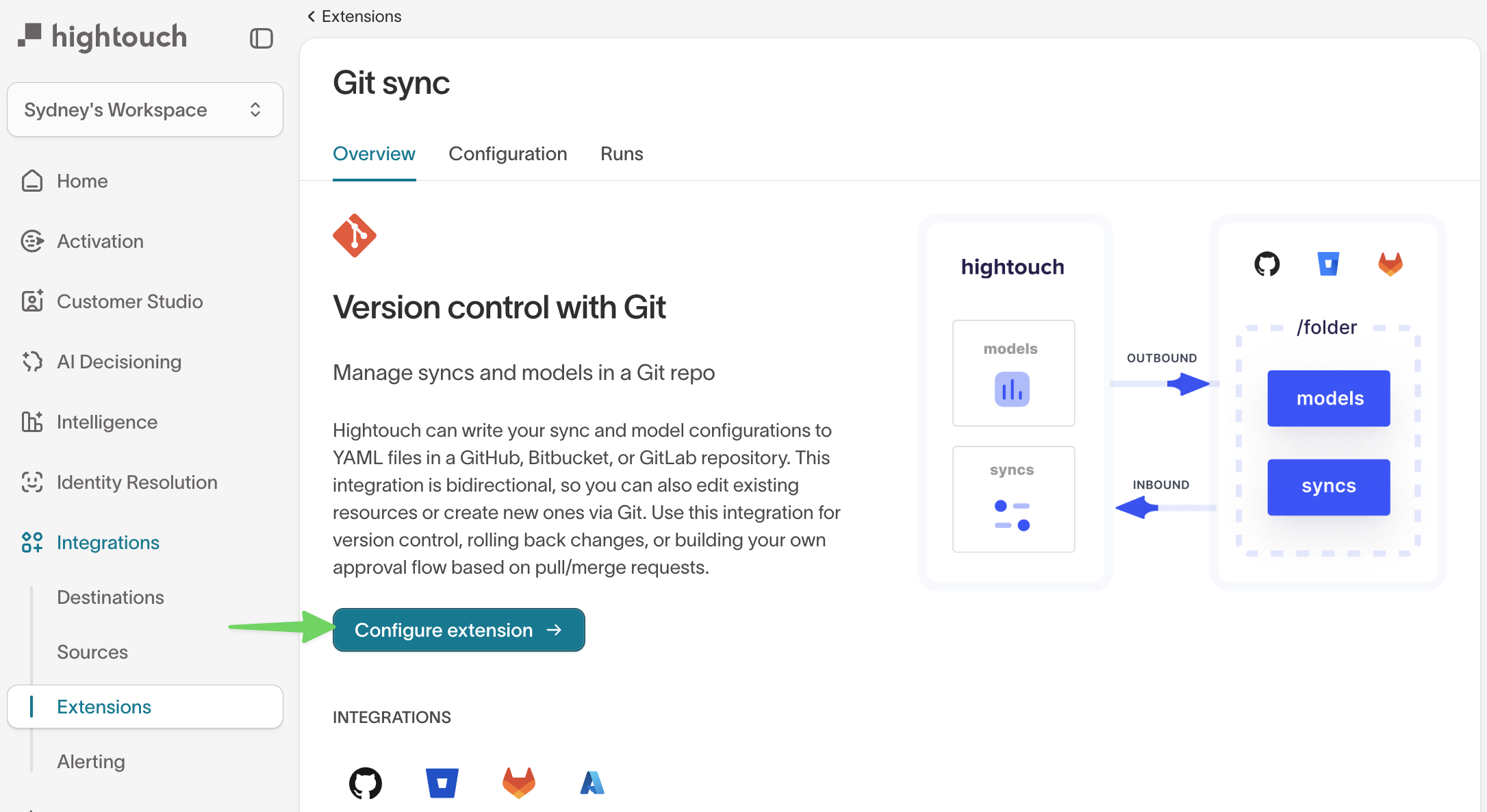Select the Bitbucket integration icon
The height and width of the screenshot is (812, 1487).
point(442,782)
